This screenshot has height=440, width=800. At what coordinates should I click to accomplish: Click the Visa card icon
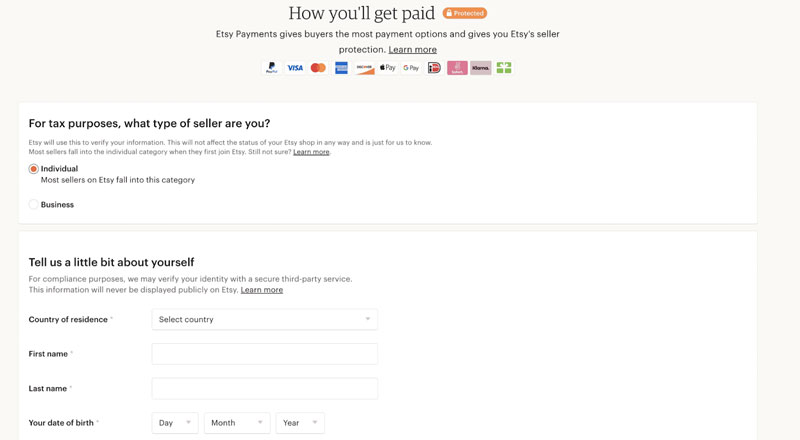click(x=295, y=68)
